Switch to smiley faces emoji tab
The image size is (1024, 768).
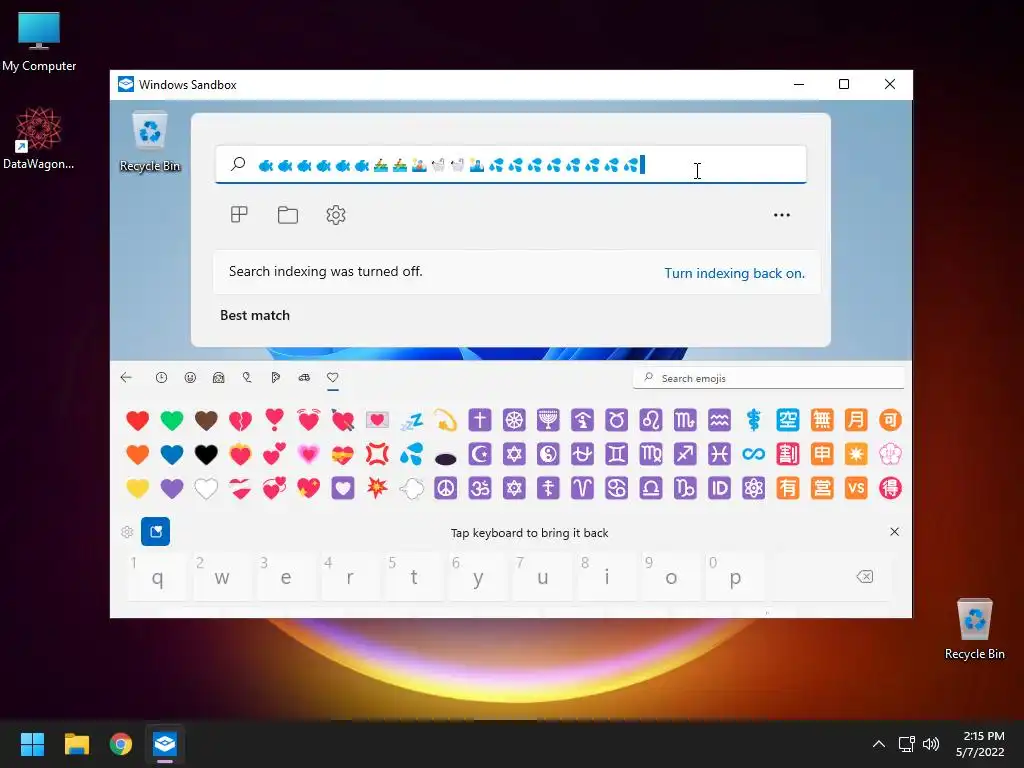190,377
